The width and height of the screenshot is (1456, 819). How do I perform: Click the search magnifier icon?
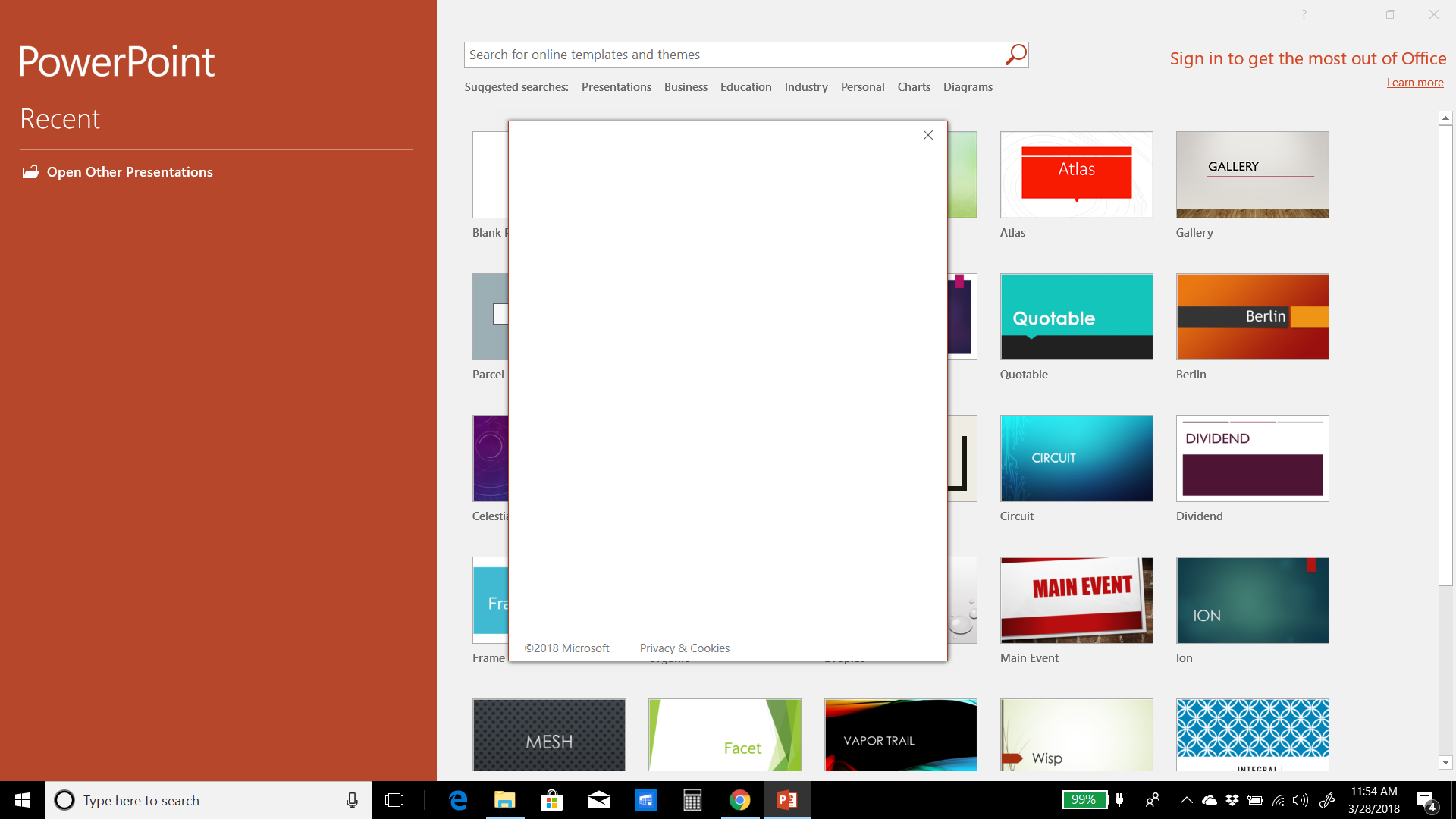1015,55
